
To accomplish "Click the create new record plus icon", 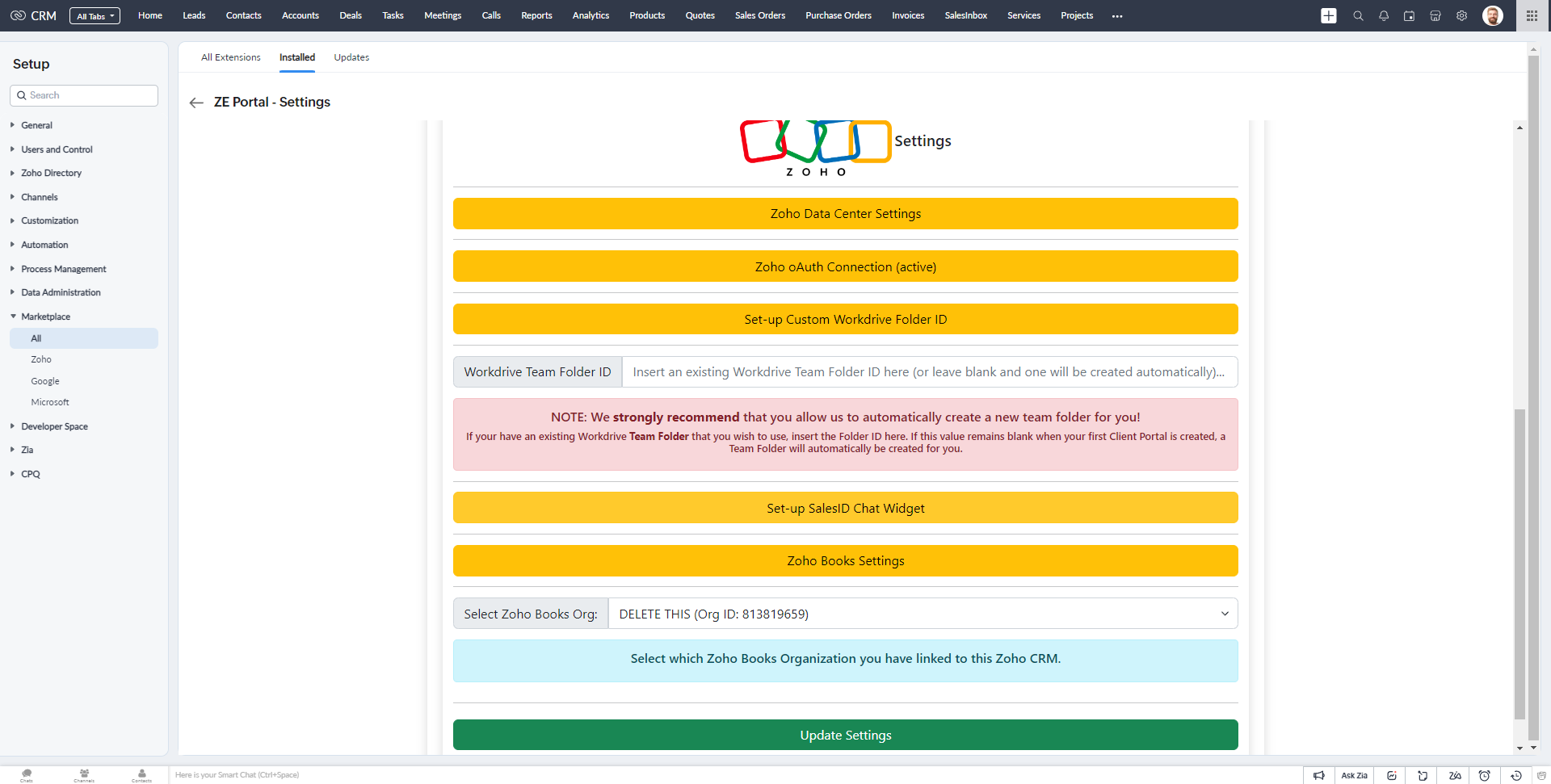I will (1329, 16).
